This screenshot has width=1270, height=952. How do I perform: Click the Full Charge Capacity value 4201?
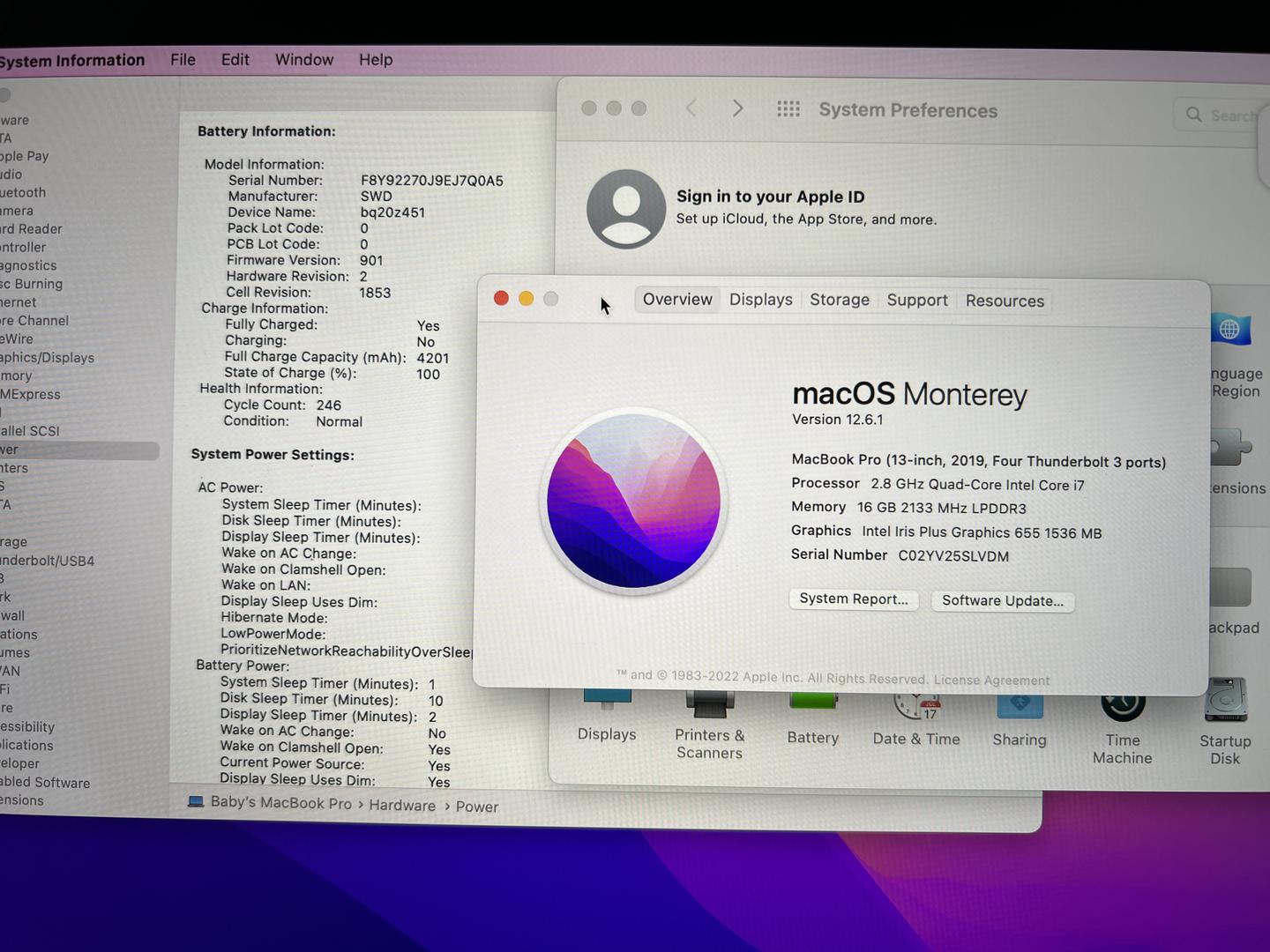point(433,358)
